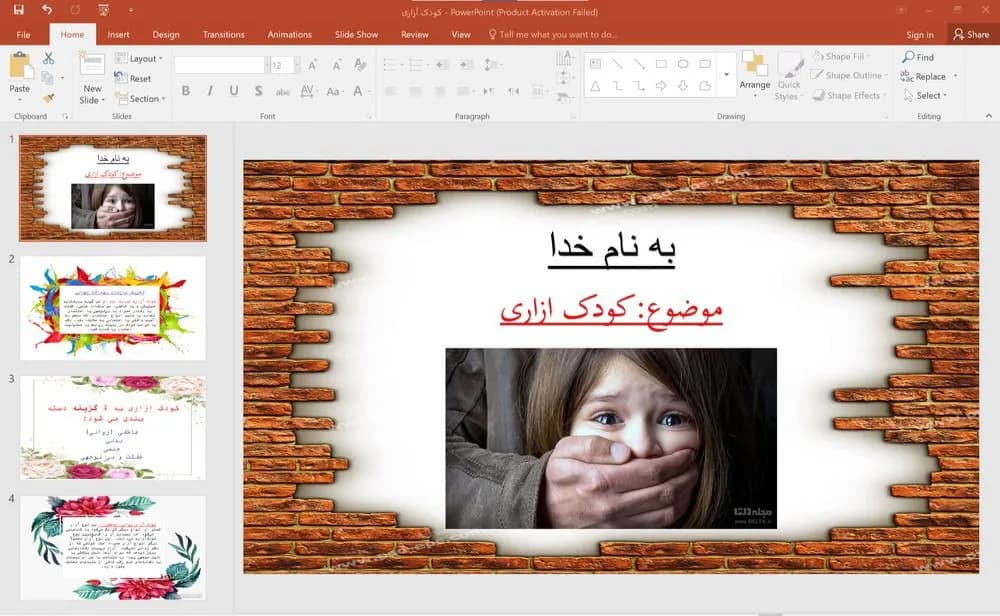Reset the slide layout
The height and width of the screenshot is (616, 1000).
point(133,78)
